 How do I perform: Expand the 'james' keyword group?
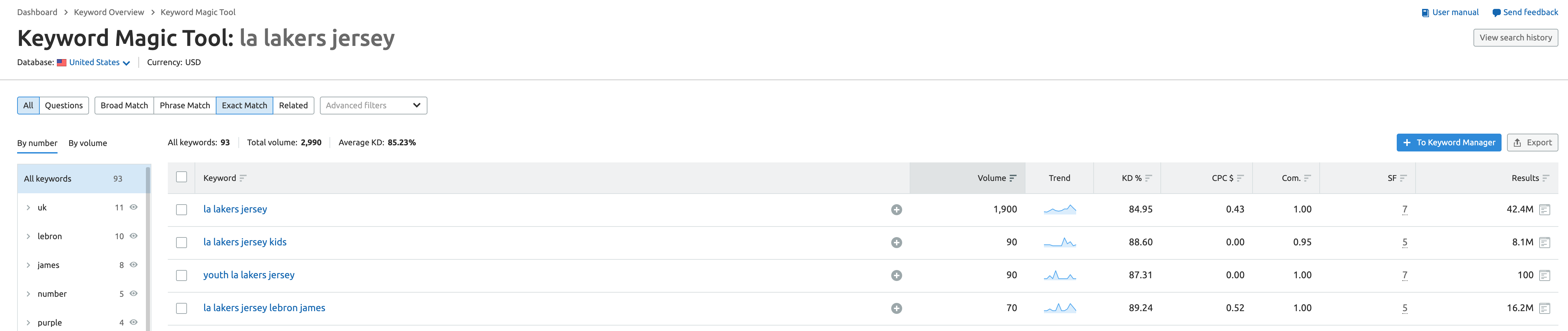coord(28,265)
